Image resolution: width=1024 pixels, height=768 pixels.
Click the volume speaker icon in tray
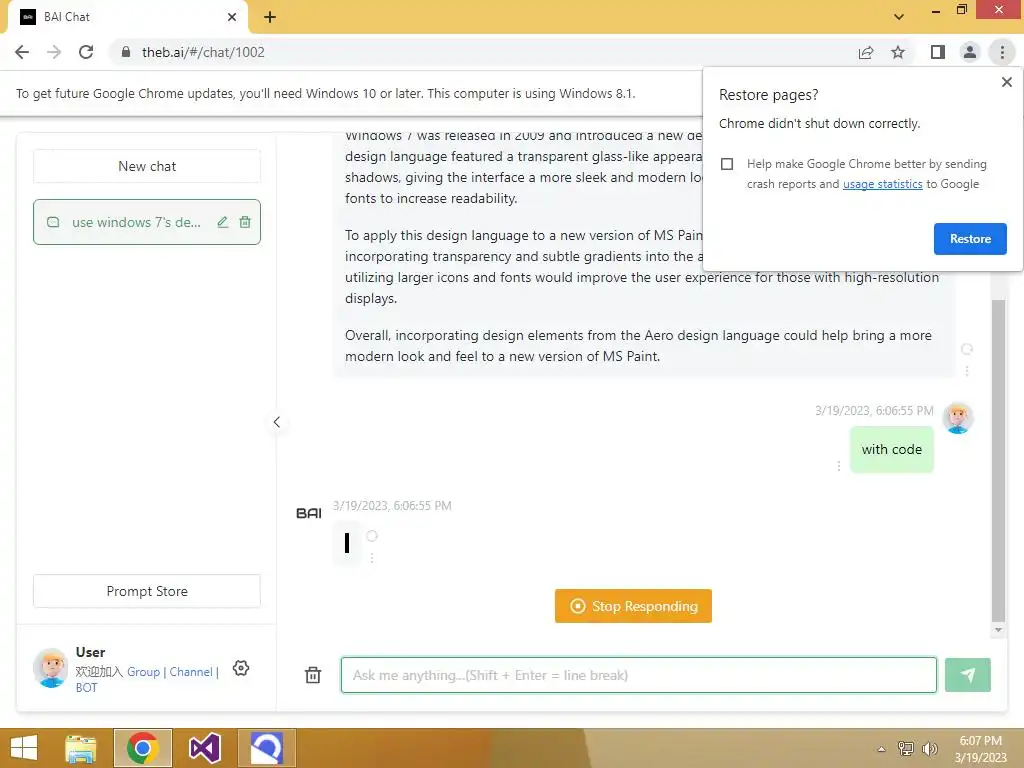[x=929, y=748]
